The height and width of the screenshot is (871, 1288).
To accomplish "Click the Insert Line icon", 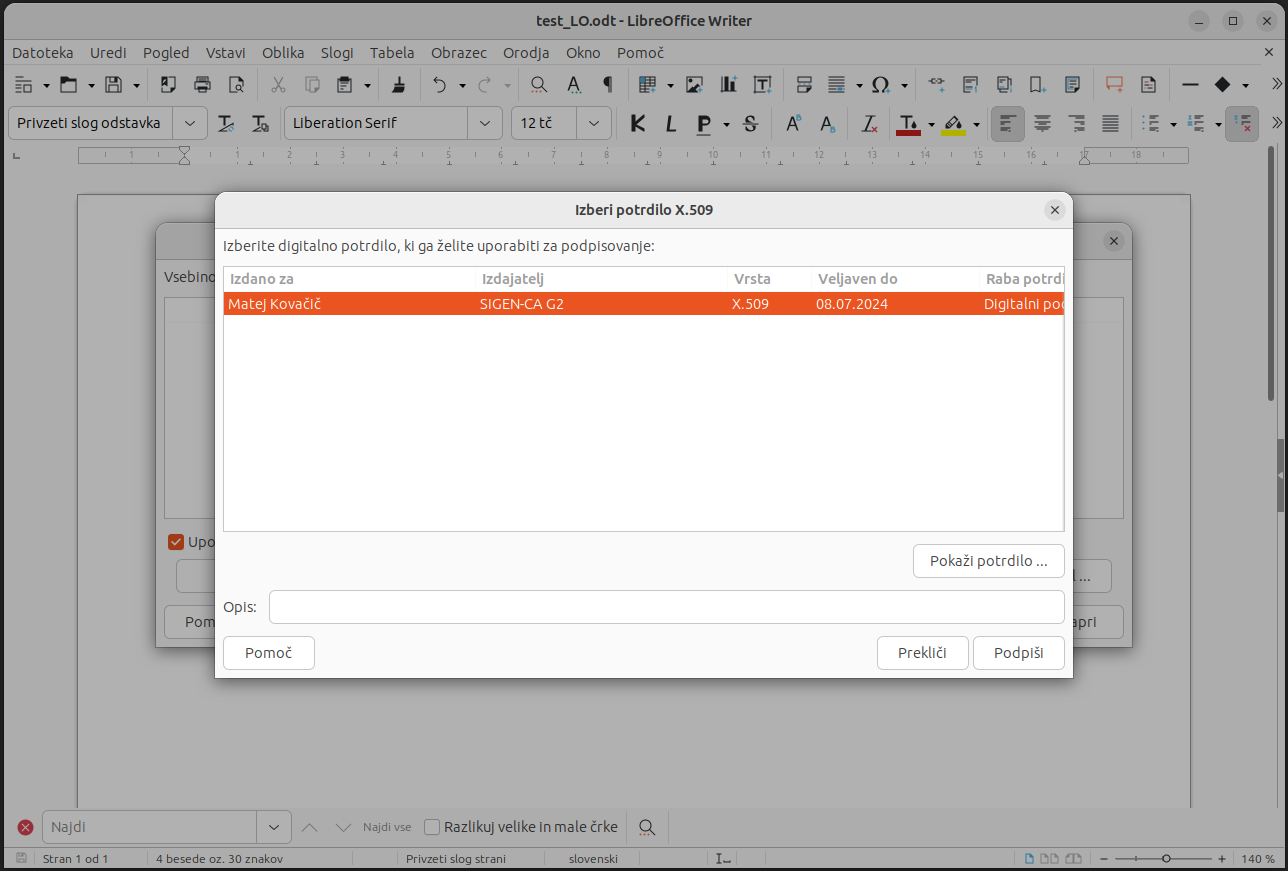I will coord(1190,85).
